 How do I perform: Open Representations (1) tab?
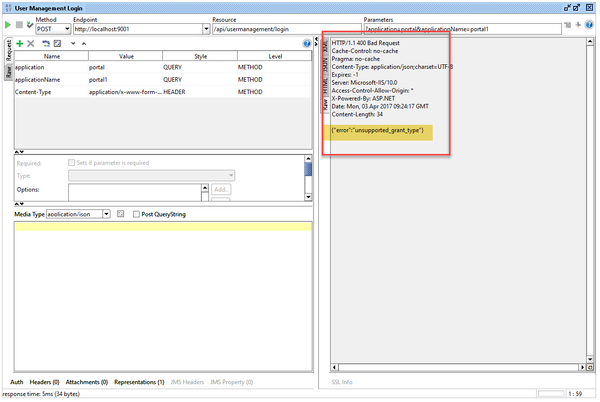tap(139, 382)
